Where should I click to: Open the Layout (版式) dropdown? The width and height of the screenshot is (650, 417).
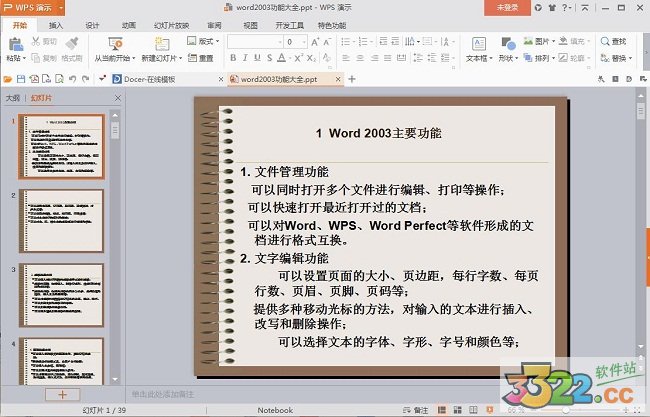coord(203,41)
